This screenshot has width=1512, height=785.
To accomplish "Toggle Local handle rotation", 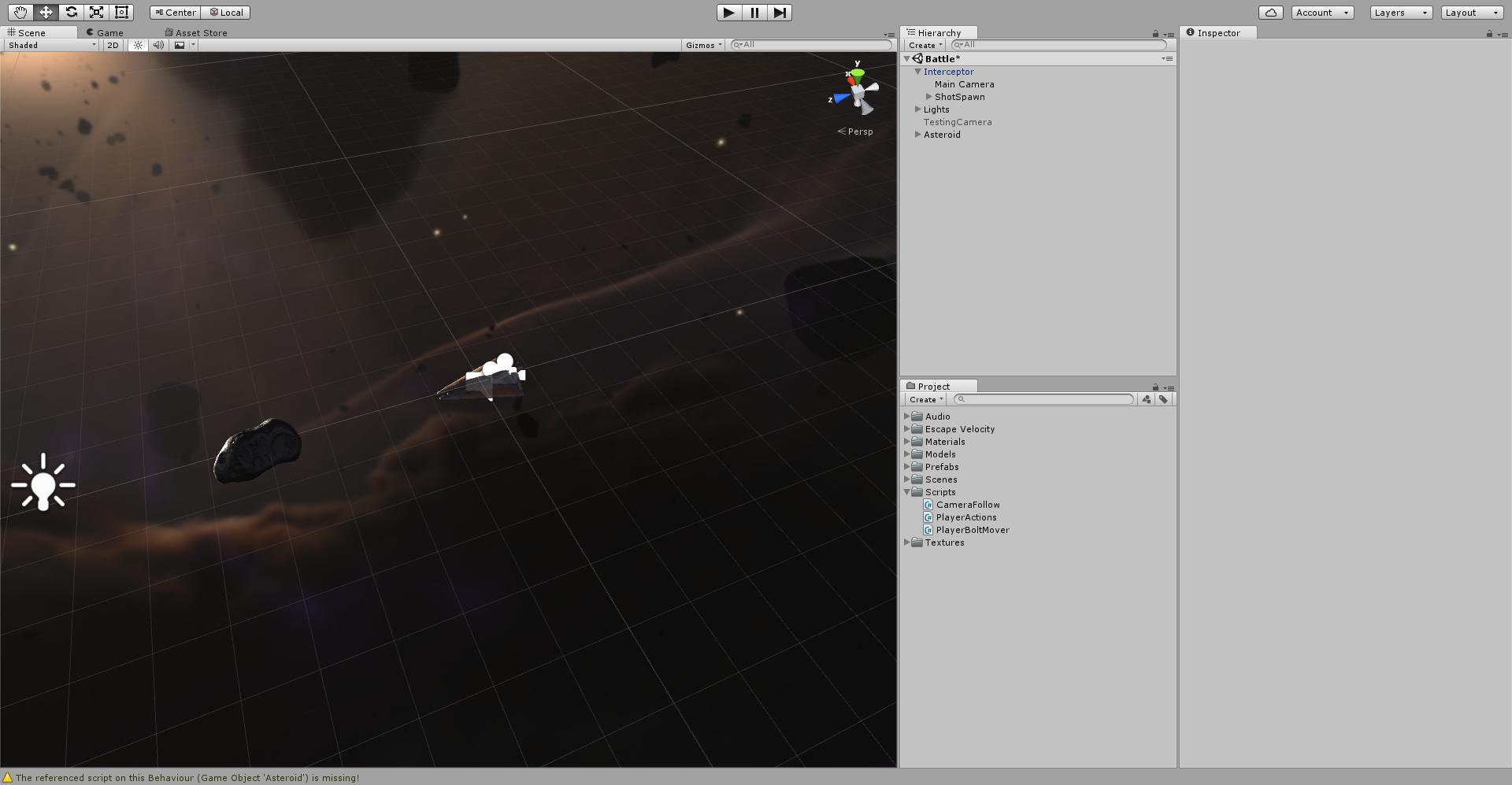I will point(226,13).
